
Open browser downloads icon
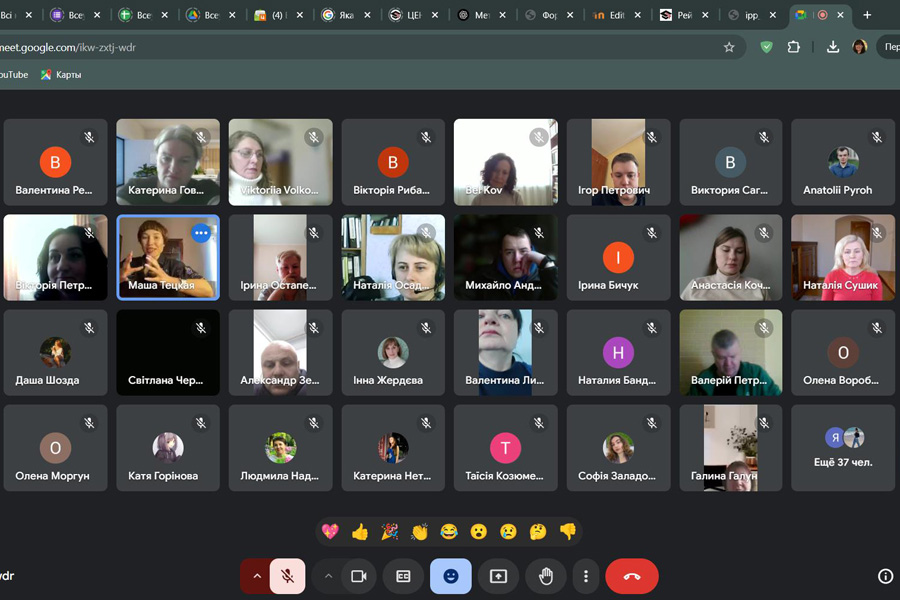click(x=833, y=47)
